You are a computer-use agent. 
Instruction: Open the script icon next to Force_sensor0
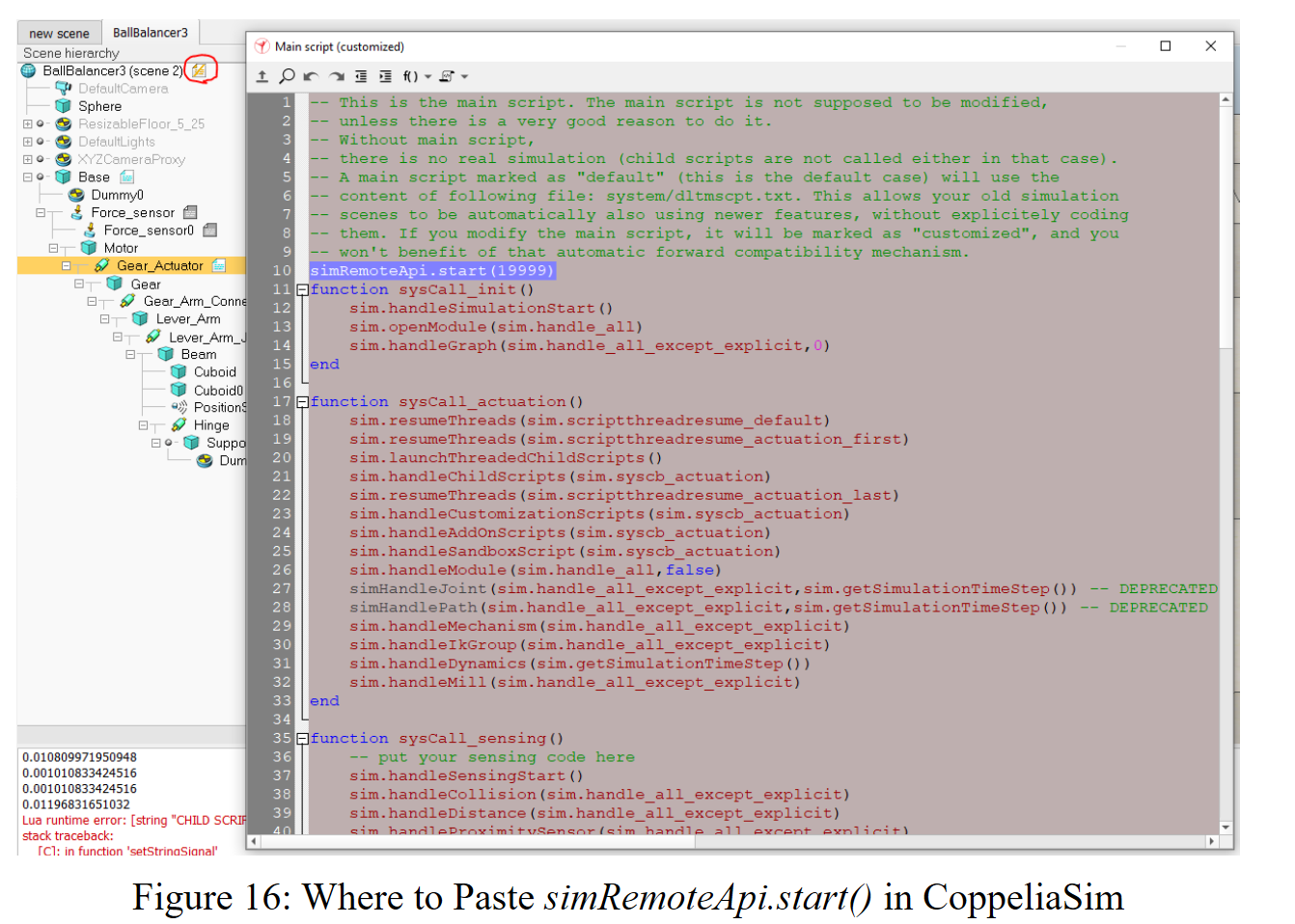click(209, 231)
